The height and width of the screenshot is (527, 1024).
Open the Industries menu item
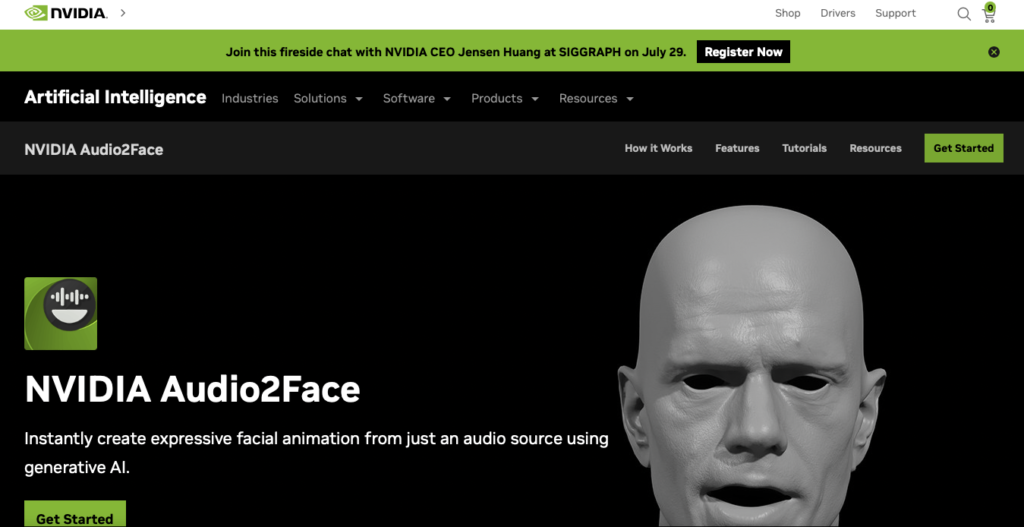point(249,99)
